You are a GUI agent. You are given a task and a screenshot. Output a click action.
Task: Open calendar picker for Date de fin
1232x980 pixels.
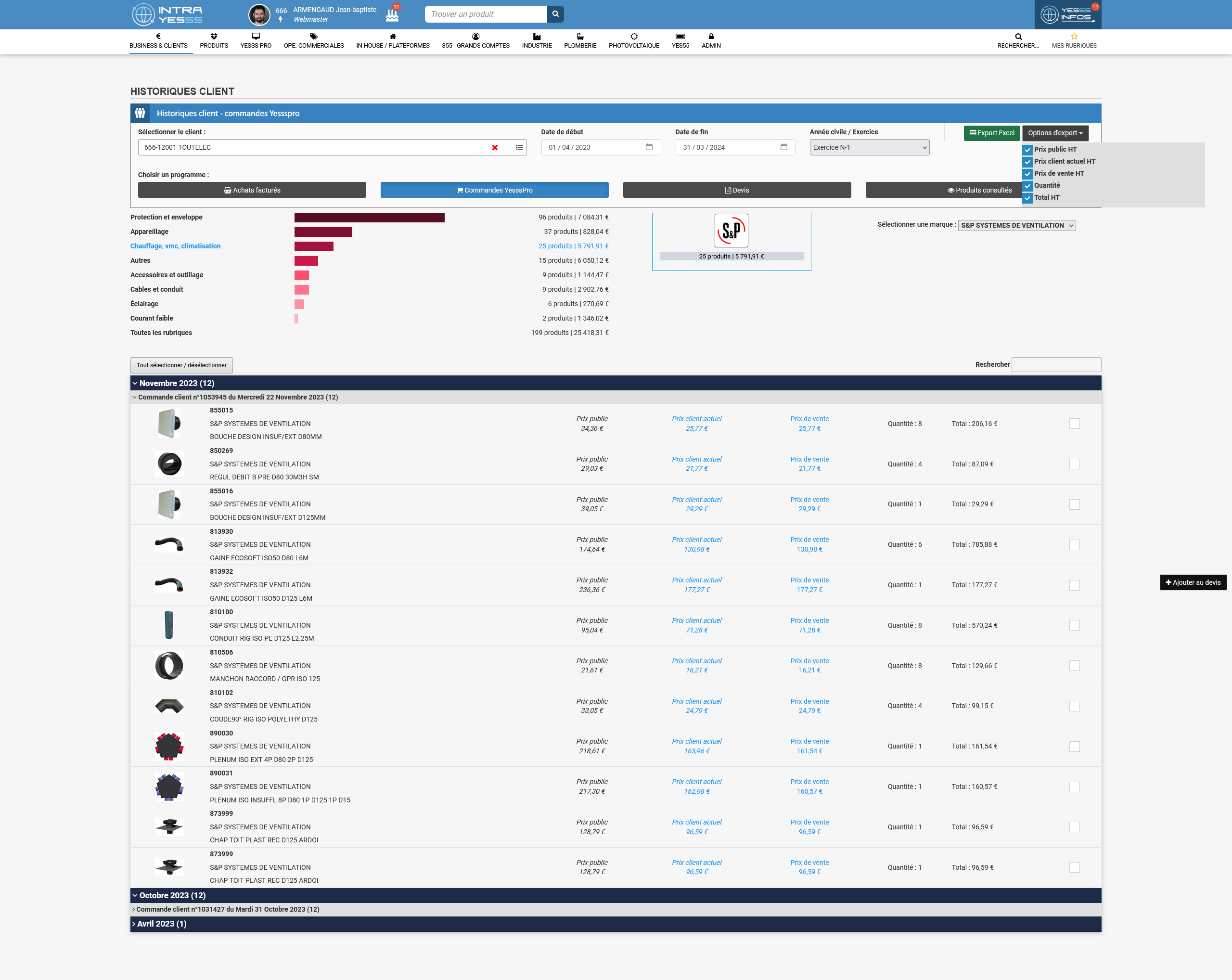(x=783, y=147)
